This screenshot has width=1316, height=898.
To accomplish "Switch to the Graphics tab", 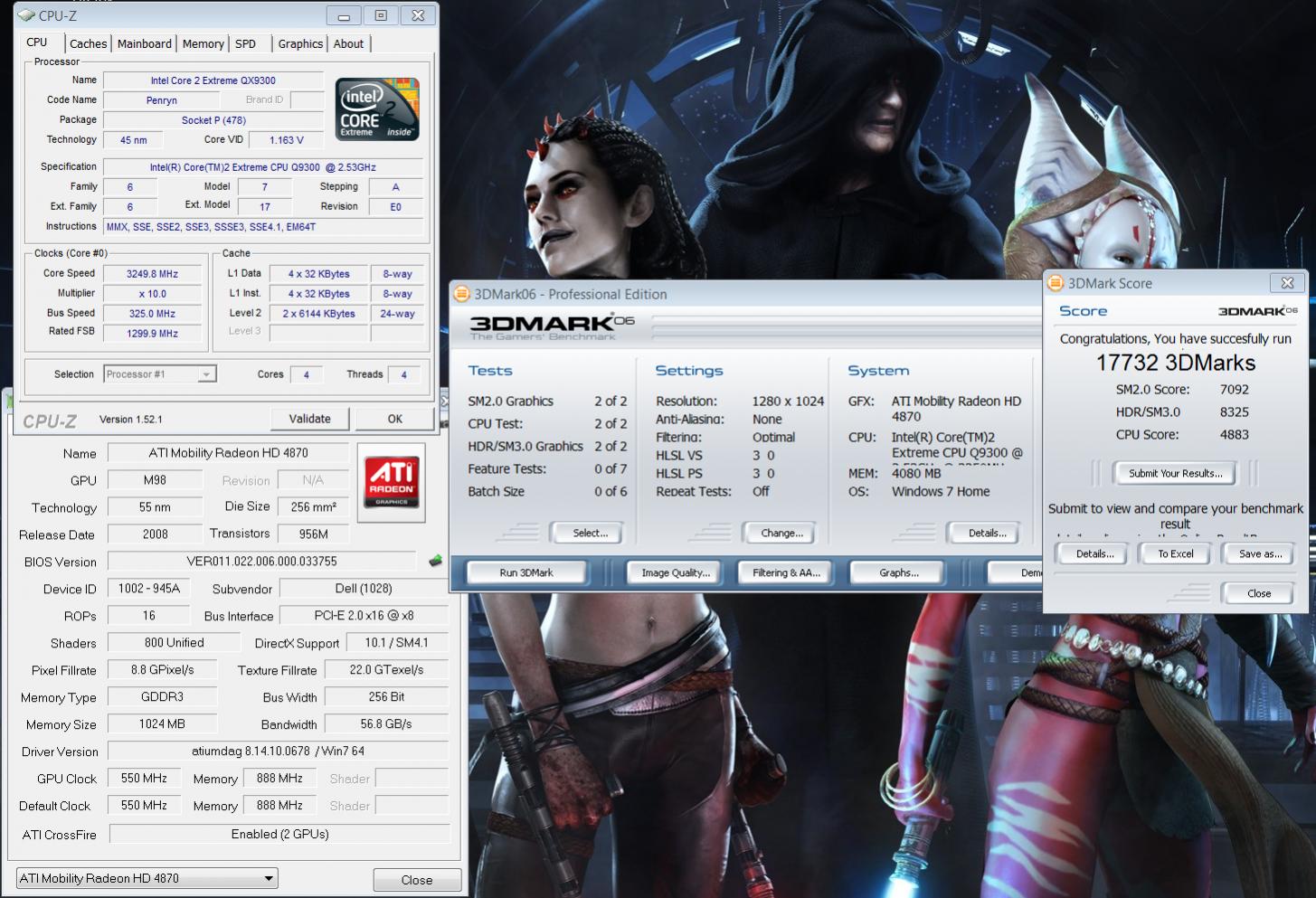I will pyautogui.click(x=300, y=43).
